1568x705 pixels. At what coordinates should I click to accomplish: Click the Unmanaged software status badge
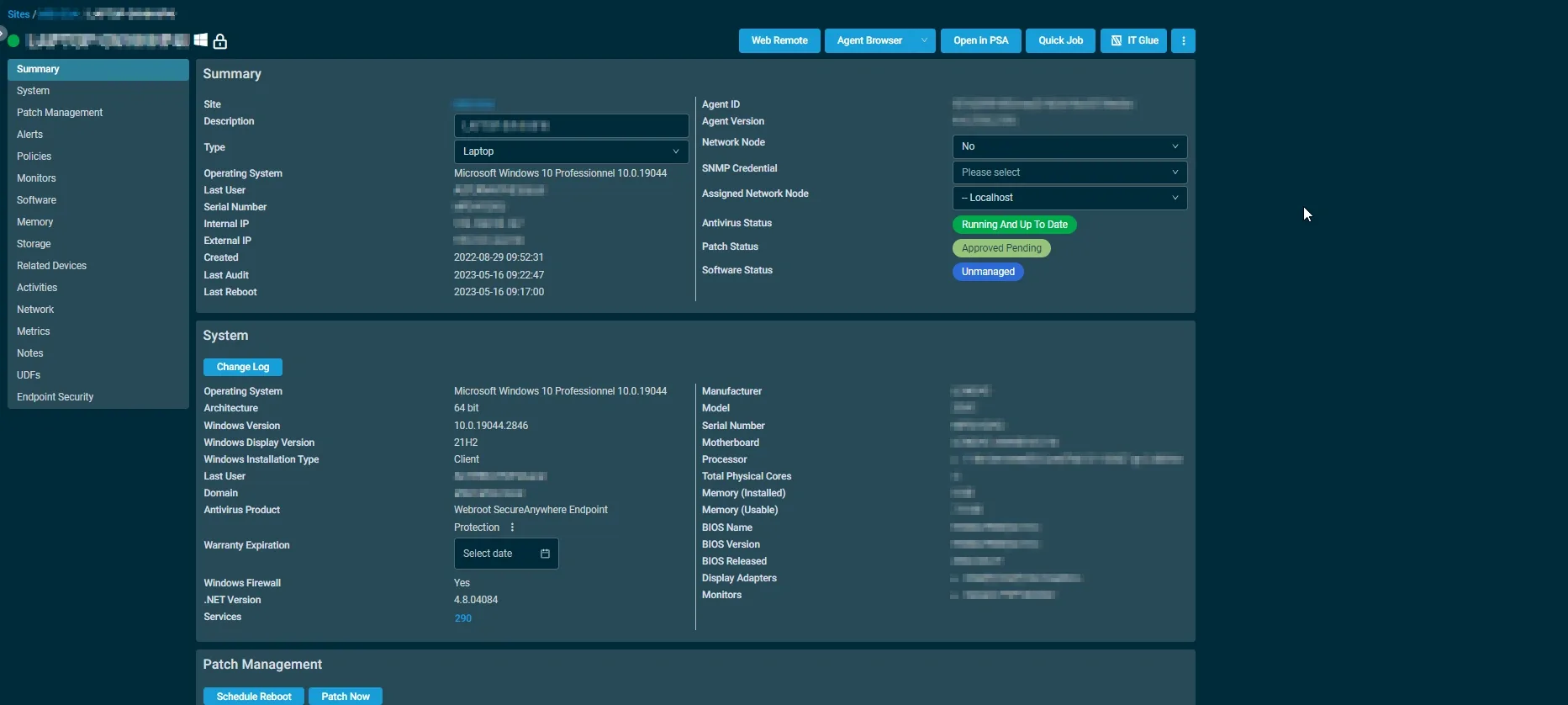coord(988,272)
